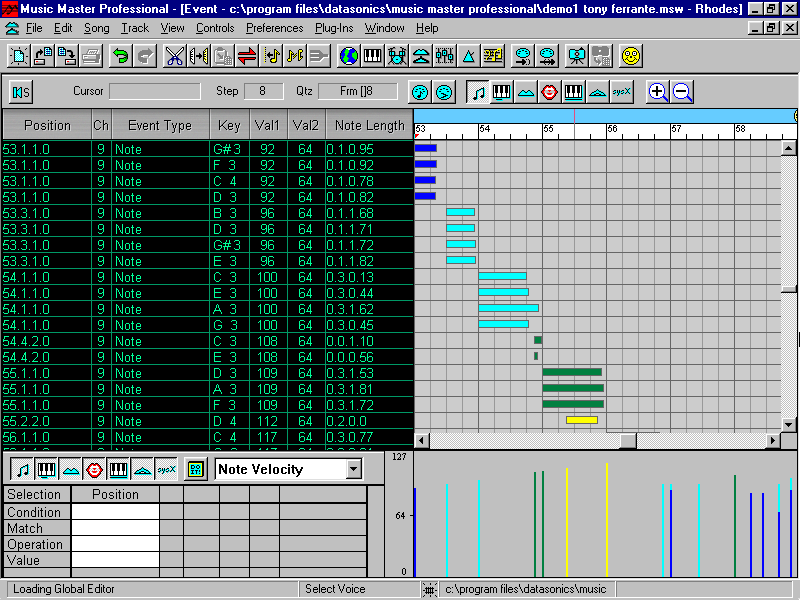Click the film projector icon
The width and height of the screenshot is (800, 600).
pyautogui.click(x=577, y=56)
